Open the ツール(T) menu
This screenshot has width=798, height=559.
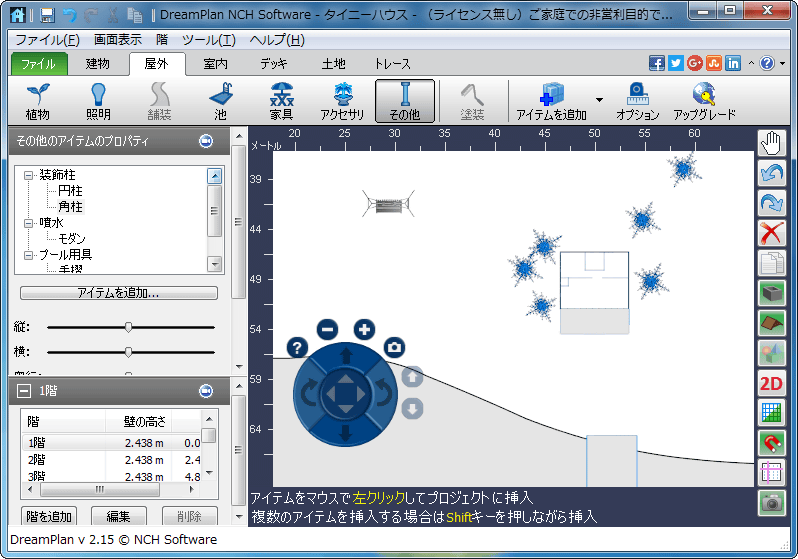(x=209, y=40)
